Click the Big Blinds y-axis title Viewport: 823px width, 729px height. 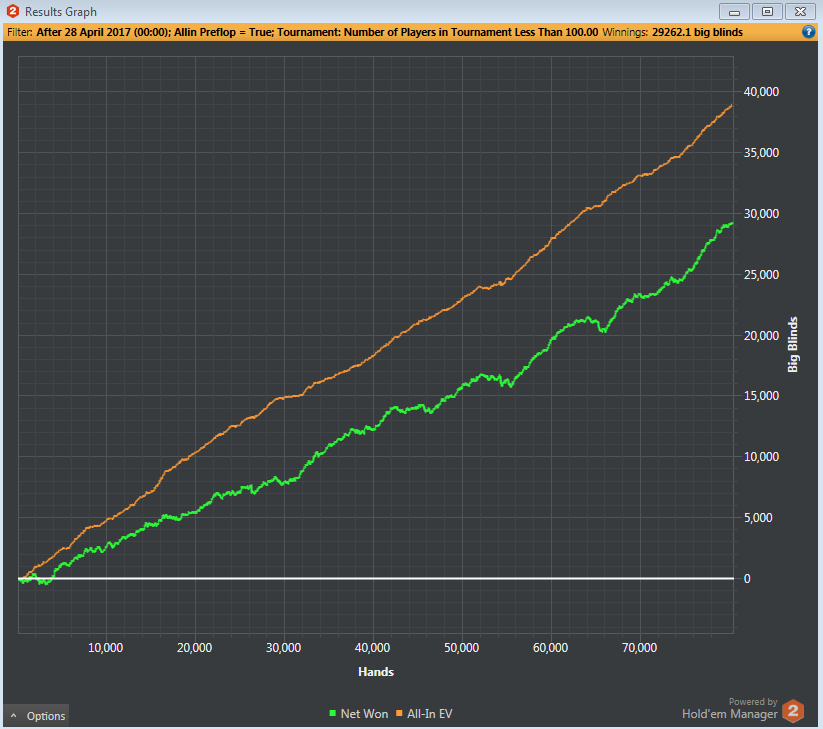click(793, 345)
